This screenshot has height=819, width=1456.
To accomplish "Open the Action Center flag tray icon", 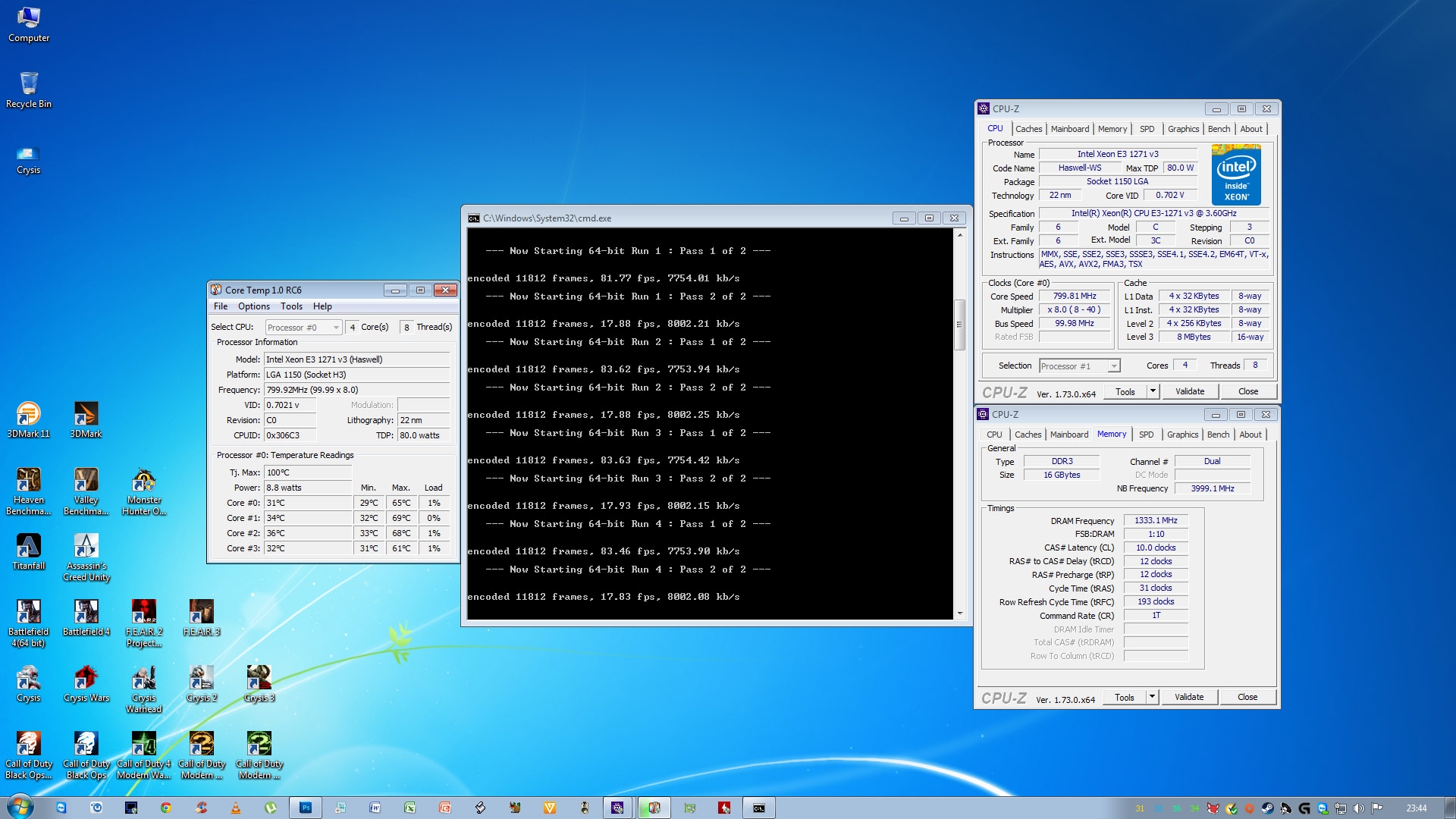I will click(1376, 808).
